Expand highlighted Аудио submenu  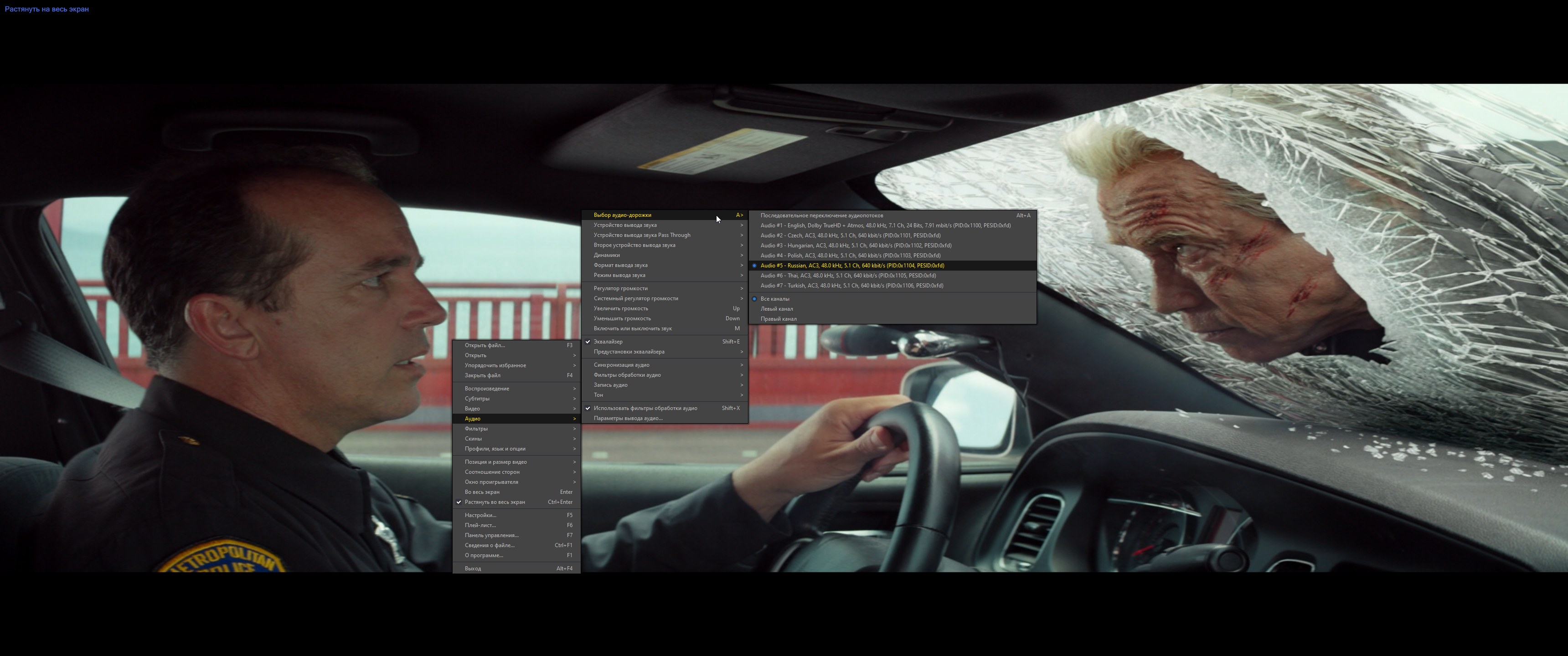pyautogui.click(x=516, y=419)
